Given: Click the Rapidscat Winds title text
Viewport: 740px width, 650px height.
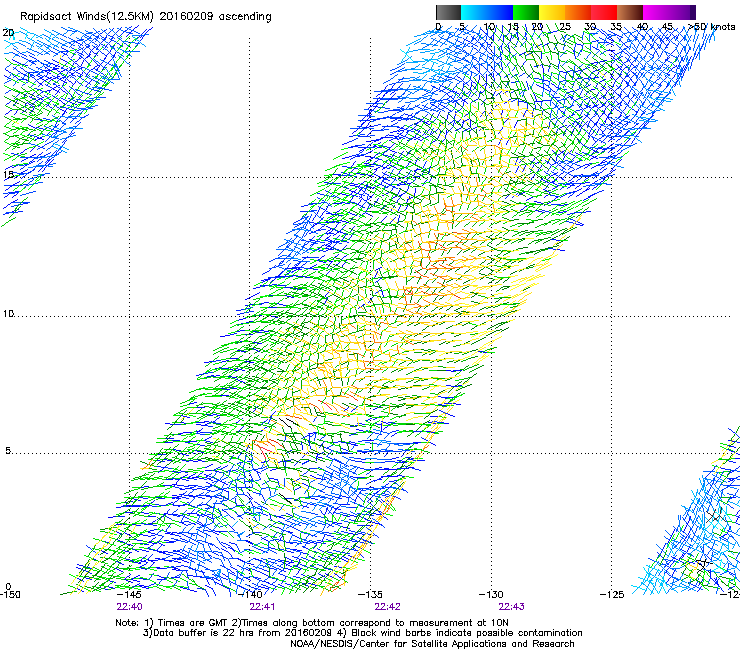Looking at the screenshot, I should tap(146, 17).
